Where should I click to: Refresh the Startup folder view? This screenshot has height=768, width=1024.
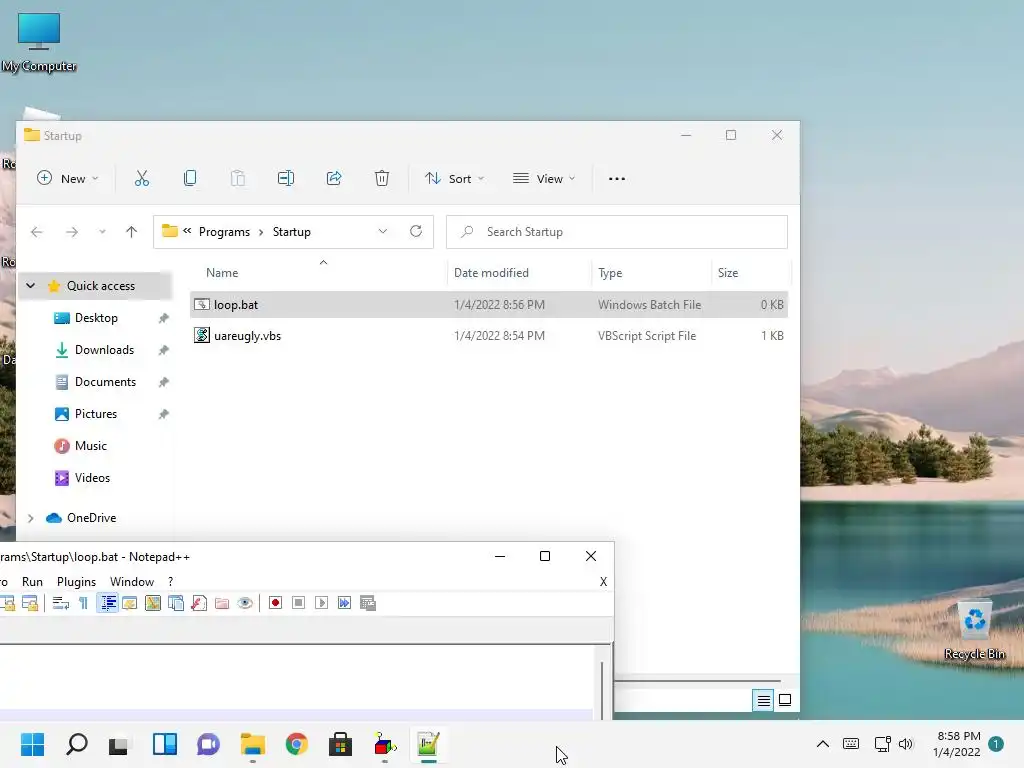[x=416, y=232]
